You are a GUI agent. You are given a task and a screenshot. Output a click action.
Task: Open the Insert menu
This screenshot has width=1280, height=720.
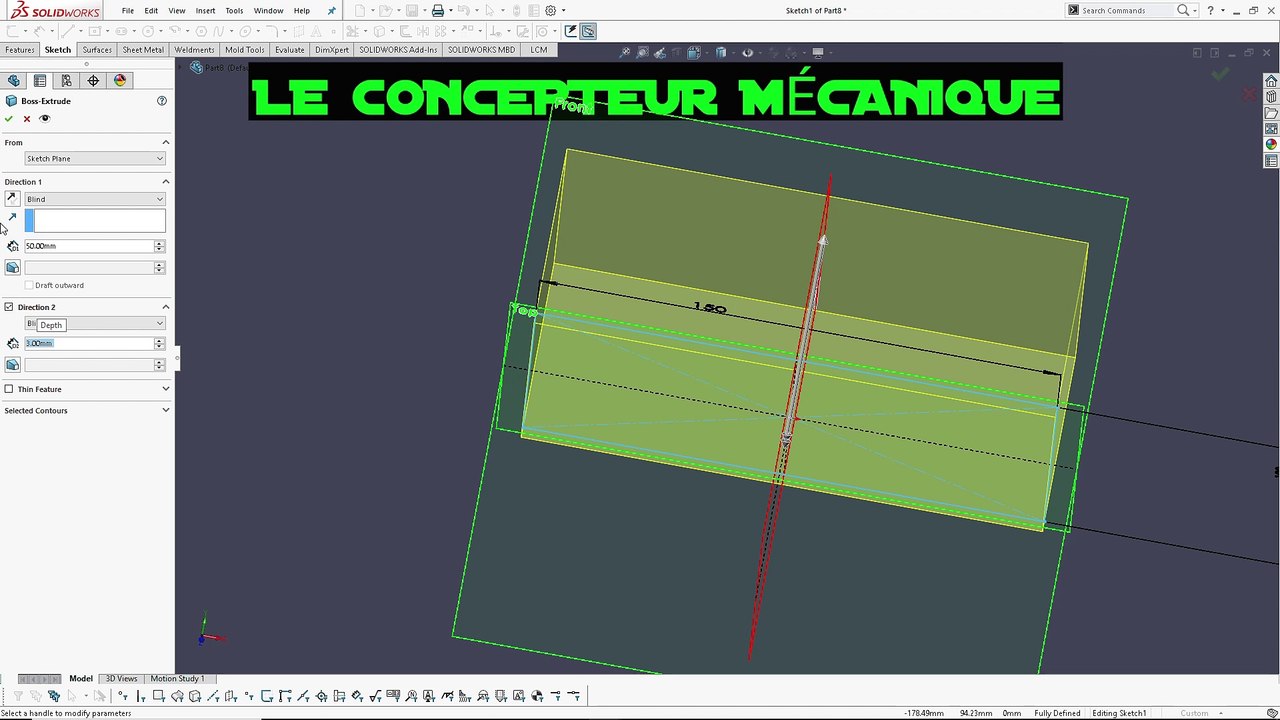pos(205,11)
